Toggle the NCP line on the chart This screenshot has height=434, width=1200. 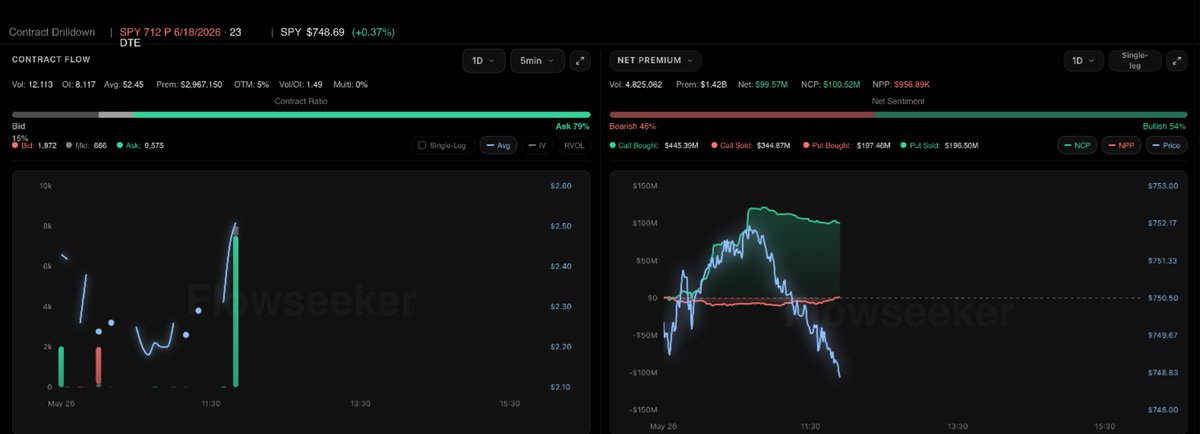[1076, 145]
